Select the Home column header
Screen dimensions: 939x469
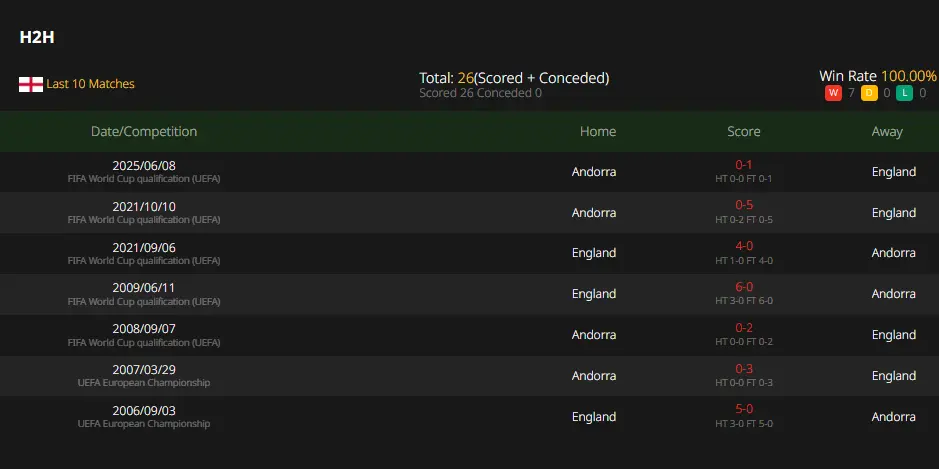pyautogui.click(x=598, y=131)
